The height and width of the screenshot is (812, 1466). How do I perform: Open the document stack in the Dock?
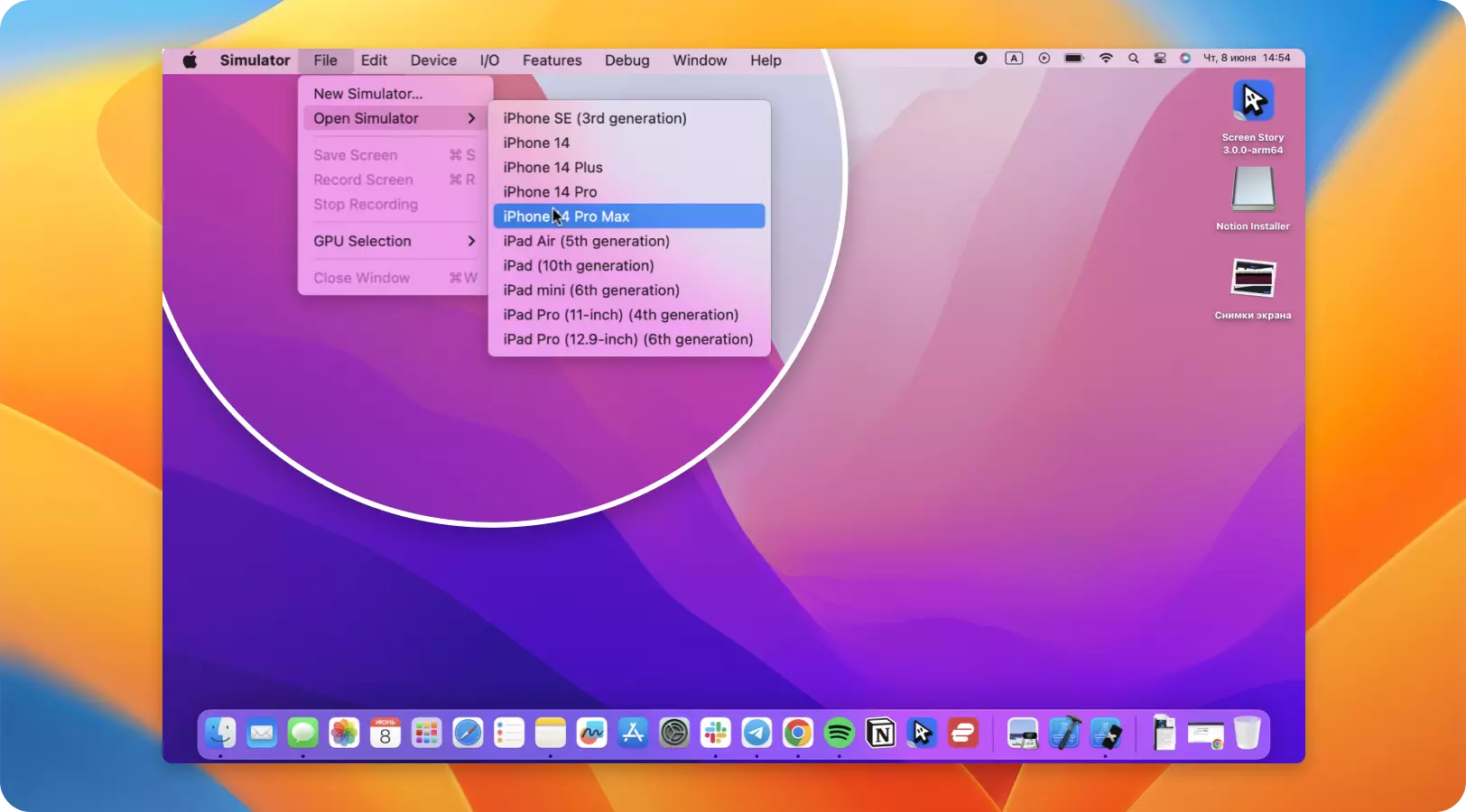coord(1164,733)
